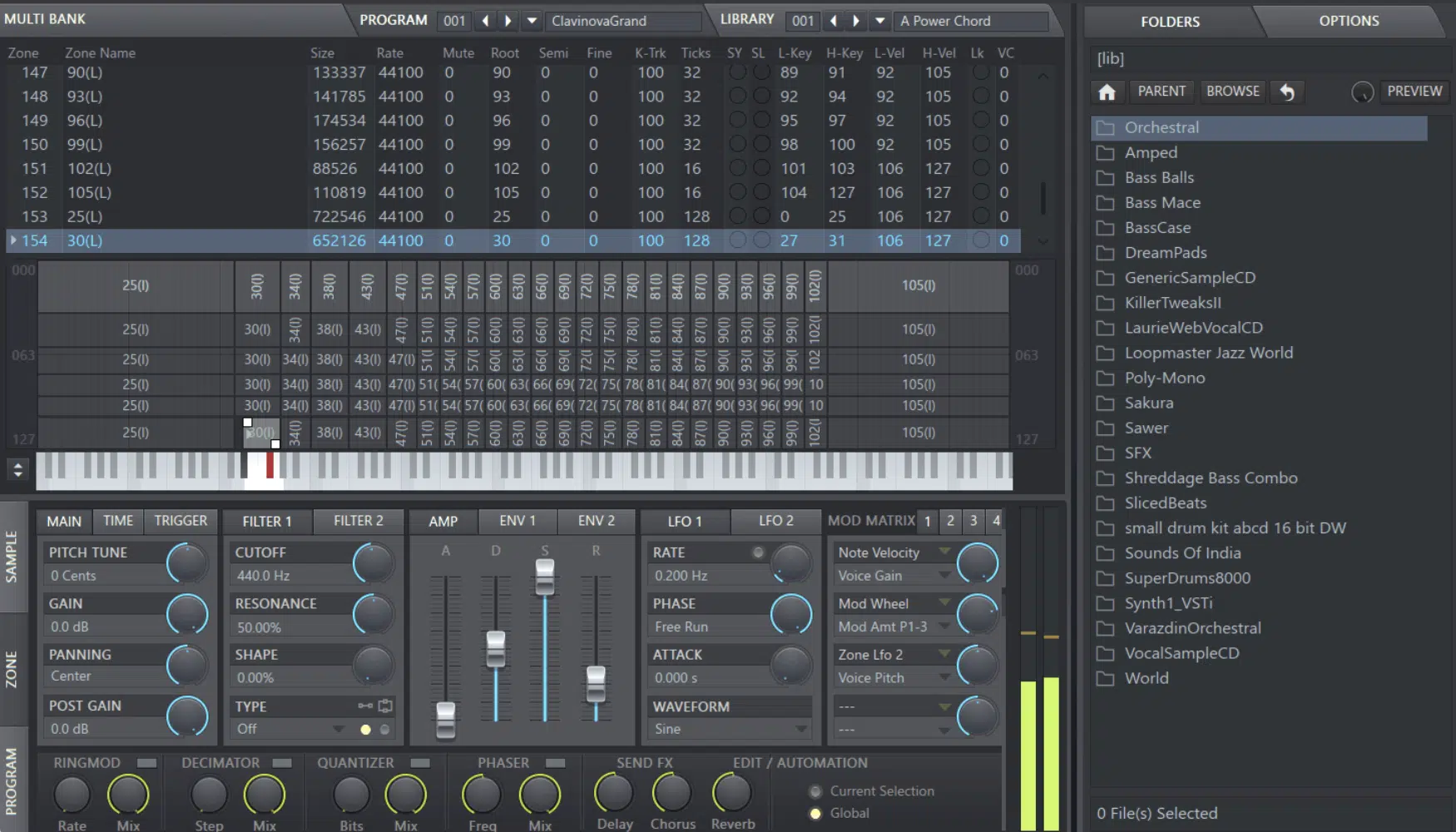
Task: Open the Note Velocity mod source dropdown
Action: click(944, 552)
